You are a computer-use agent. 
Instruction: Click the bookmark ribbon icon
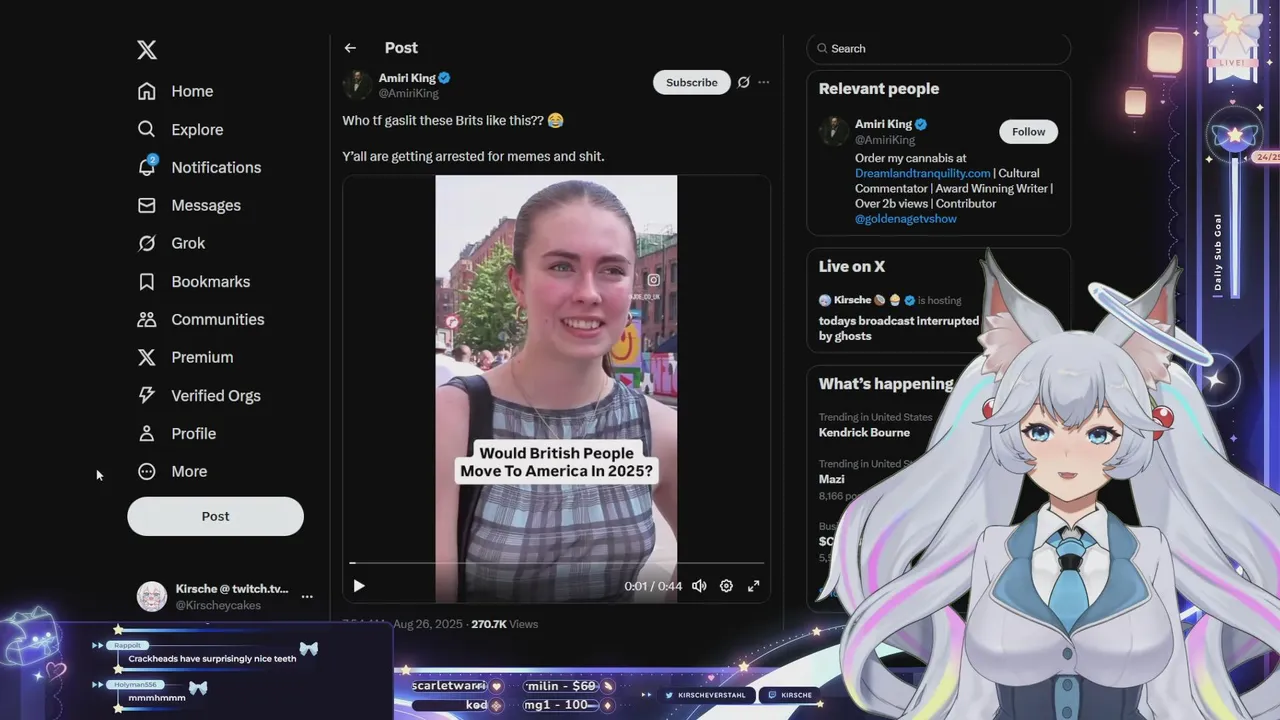(147, 282)
